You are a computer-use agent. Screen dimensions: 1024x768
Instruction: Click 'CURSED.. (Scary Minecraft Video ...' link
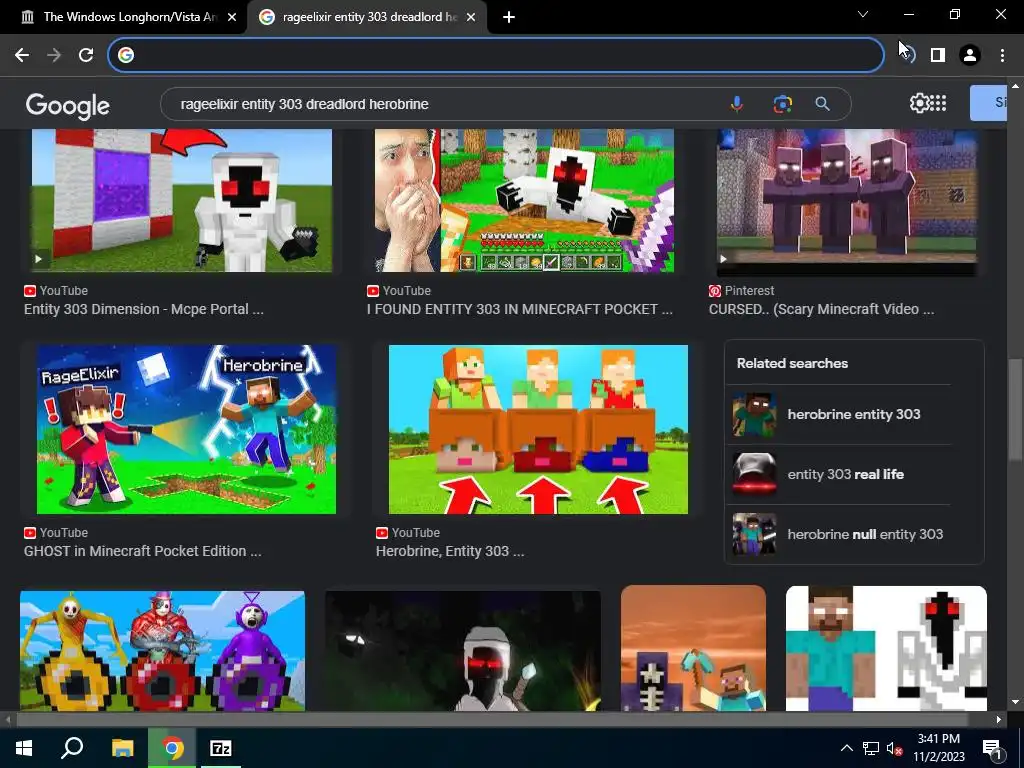coord(822,309)
